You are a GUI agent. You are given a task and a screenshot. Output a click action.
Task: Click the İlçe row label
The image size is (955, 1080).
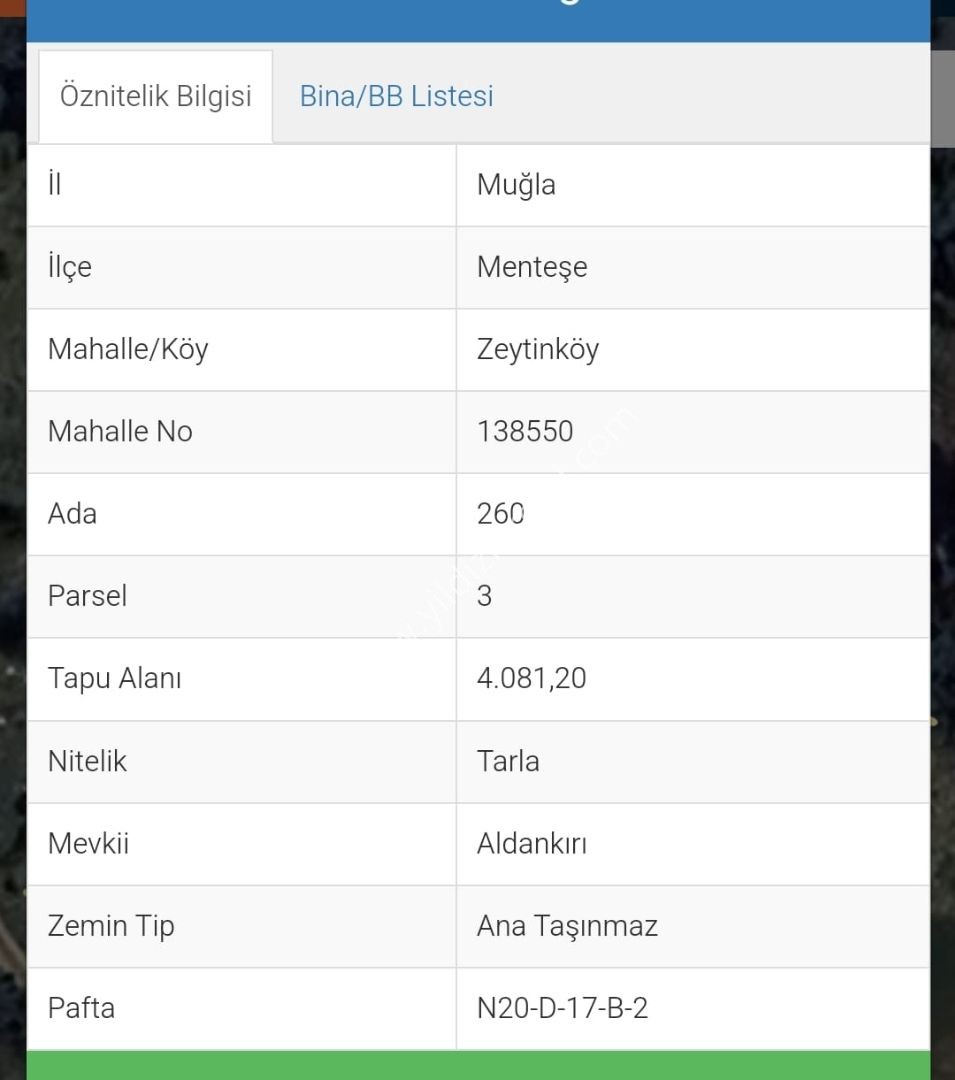click(x=70, y=267)
